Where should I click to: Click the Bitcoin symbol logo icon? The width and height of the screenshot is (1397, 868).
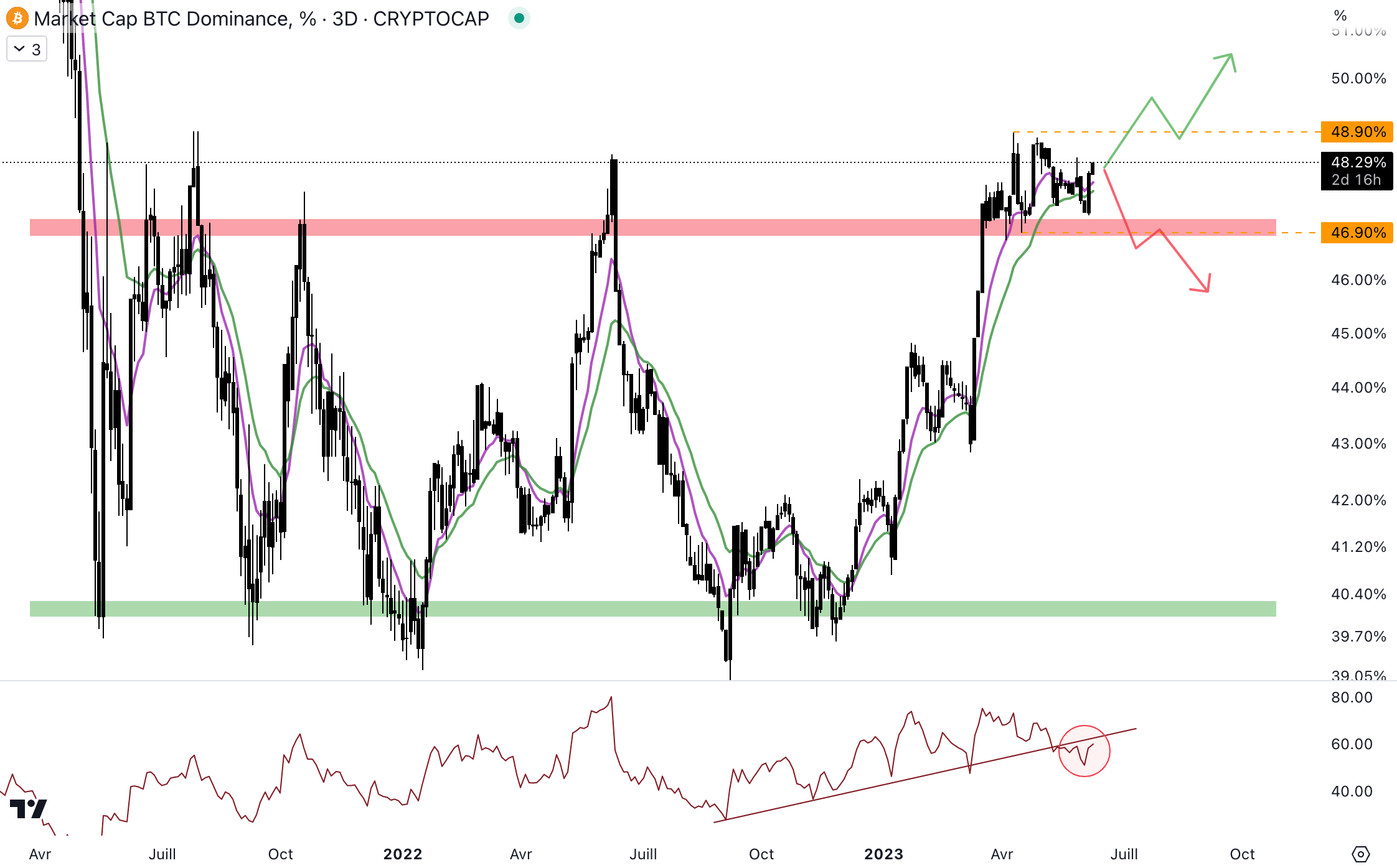click(17, 19)
